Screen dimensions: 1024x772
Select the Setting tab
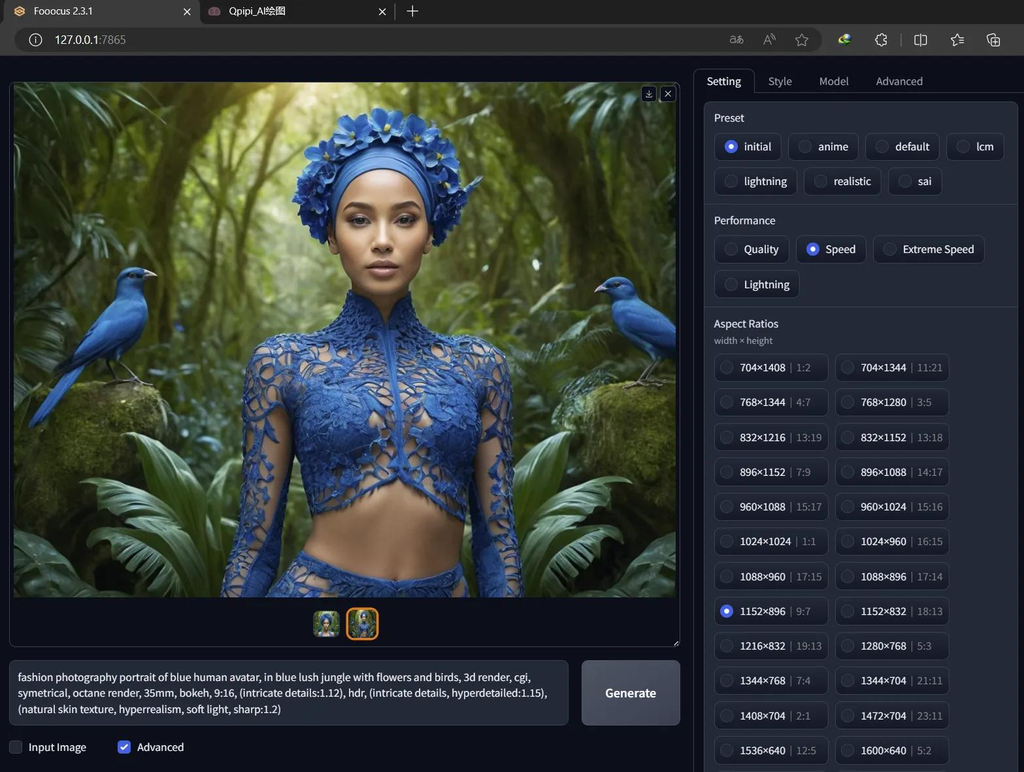pos(724,81)
